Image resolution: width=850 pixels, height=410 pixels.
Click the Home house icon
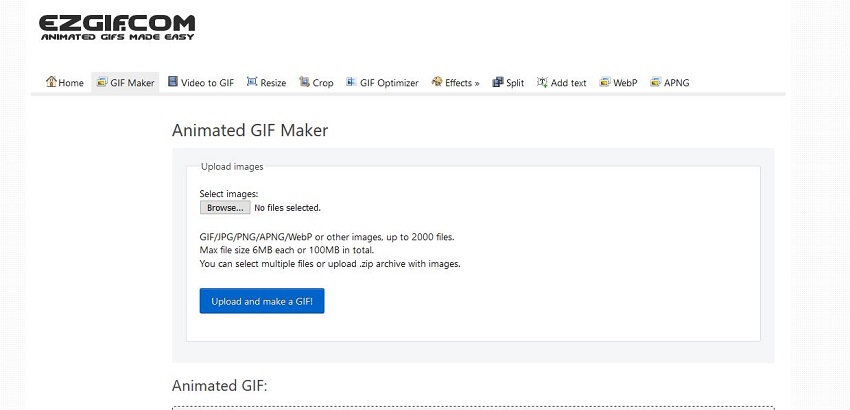[51, 82]
